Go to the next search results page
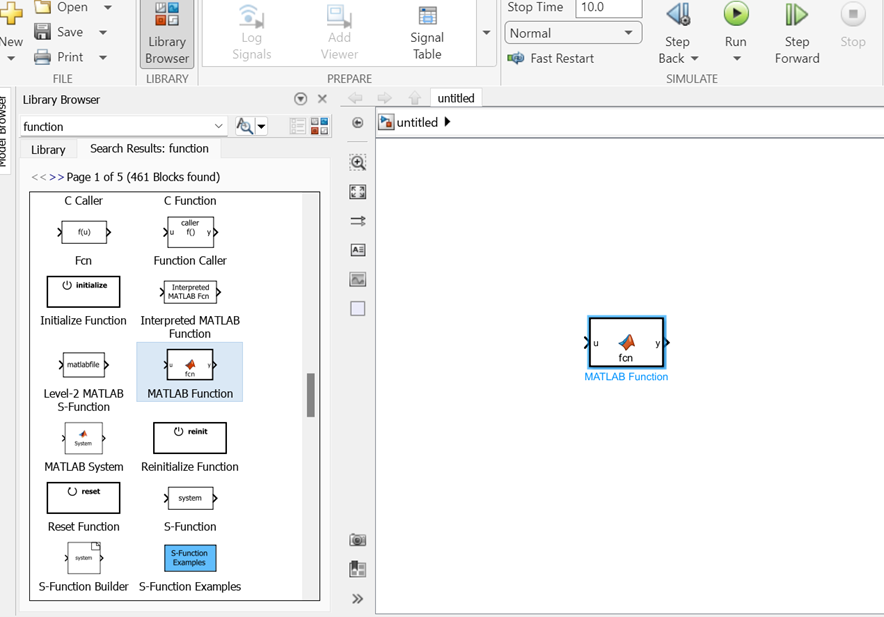This screenshot has width=884, height=617. coord(57,177)
